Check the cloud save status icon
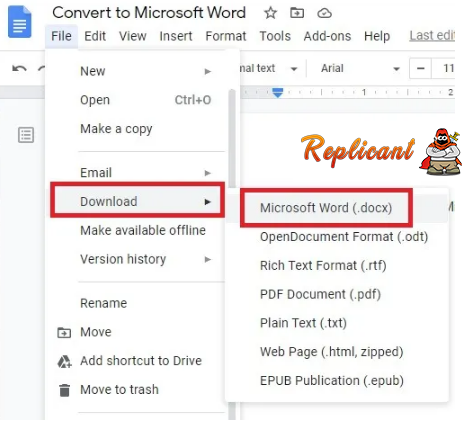Screen dimensions: 473x436 click(324, 13)
